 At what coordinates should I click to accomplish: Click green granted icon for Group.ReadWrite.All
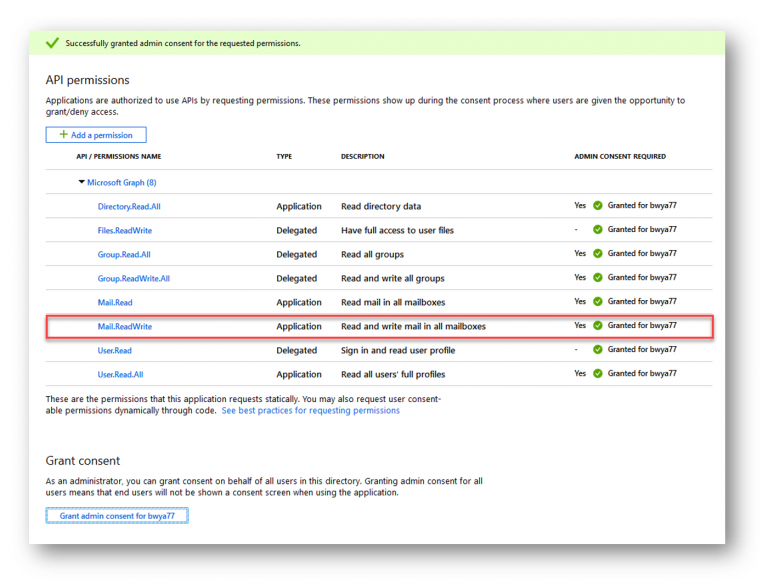click(598, 277)
